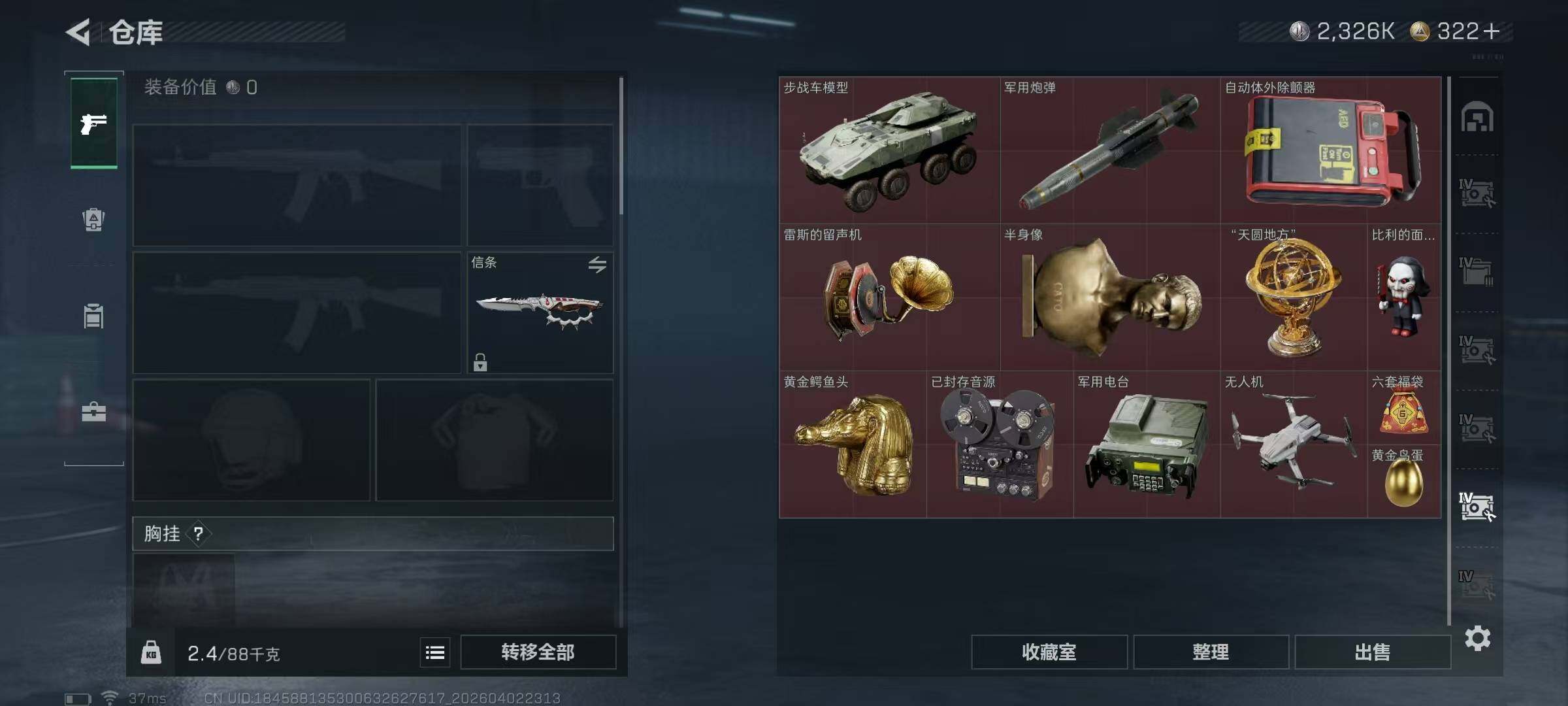Viewport: 1568px width, 706px height.
Task: Select the 黄金鸟蛋 golden egg item
Action: 1404,481
